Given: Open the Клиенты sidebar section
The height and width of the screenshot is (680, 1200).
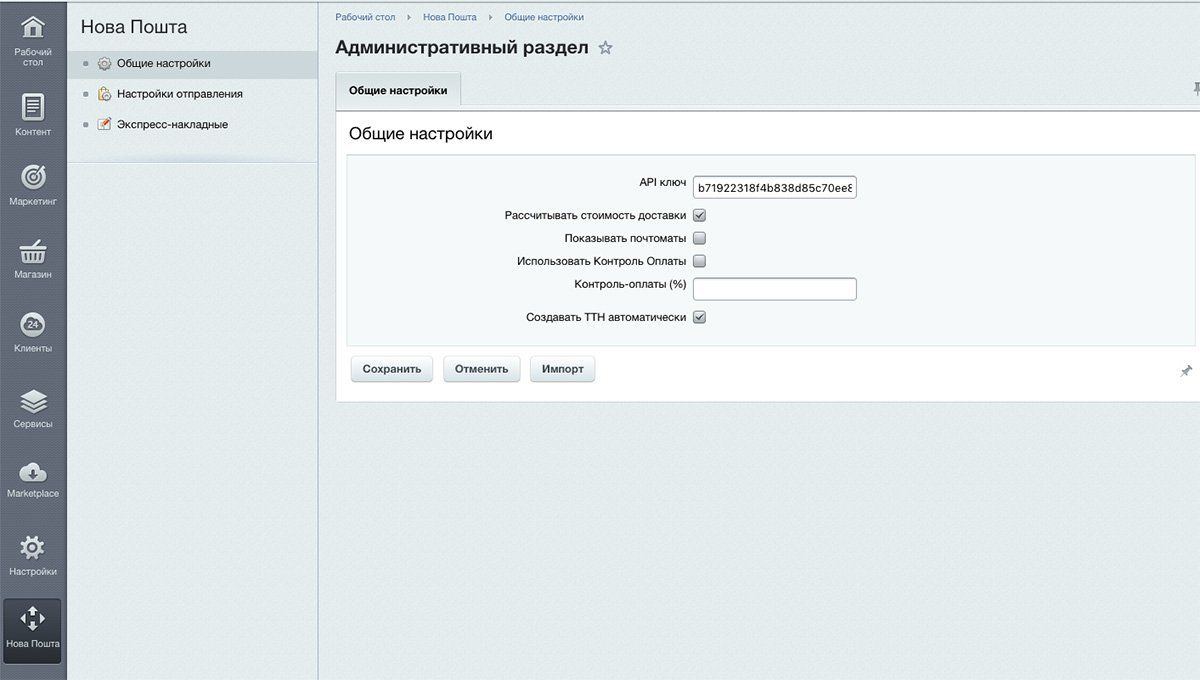Looking at the screenshot, I should 33,332.
